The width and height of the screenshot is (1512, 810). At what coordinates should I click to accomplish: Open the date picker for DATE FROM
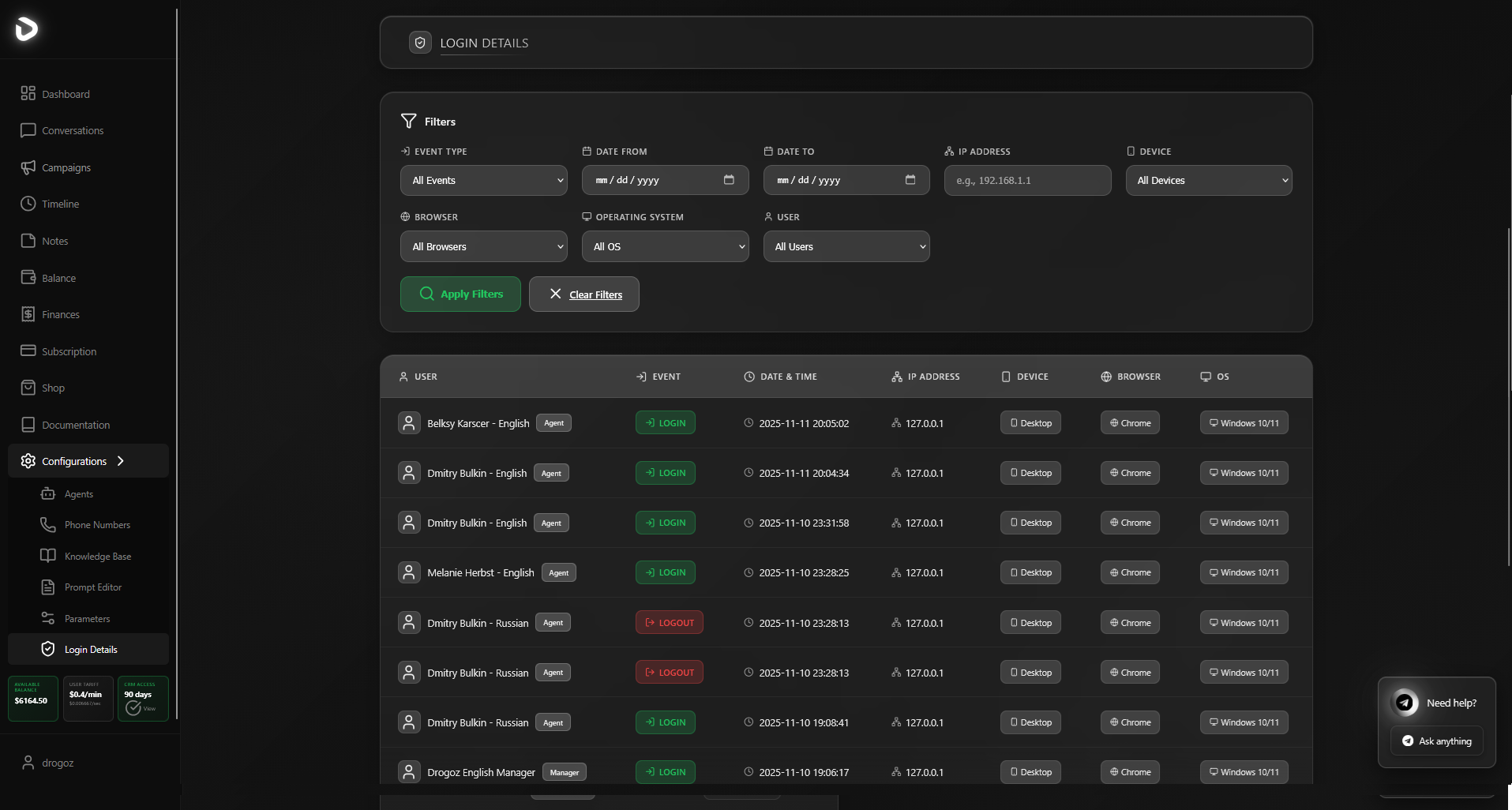coord(729,180)
